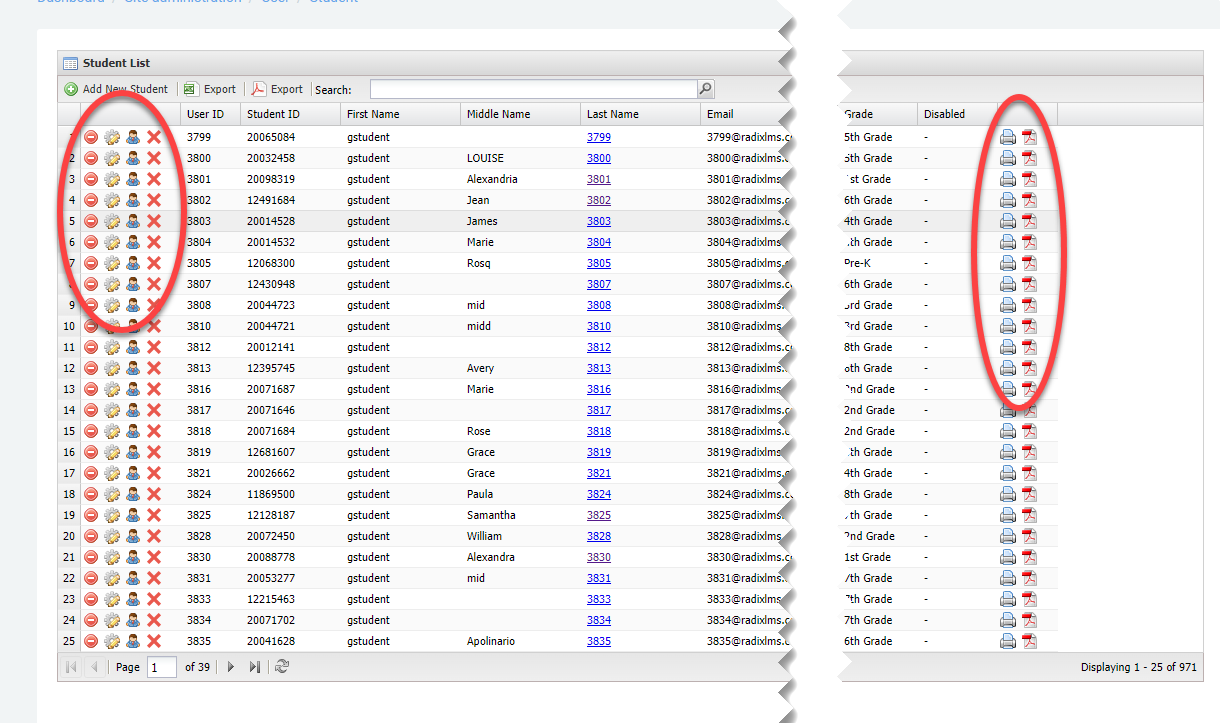Export the list to Excel
Viewport: 1220px width, 723px height.
[210, 89]
